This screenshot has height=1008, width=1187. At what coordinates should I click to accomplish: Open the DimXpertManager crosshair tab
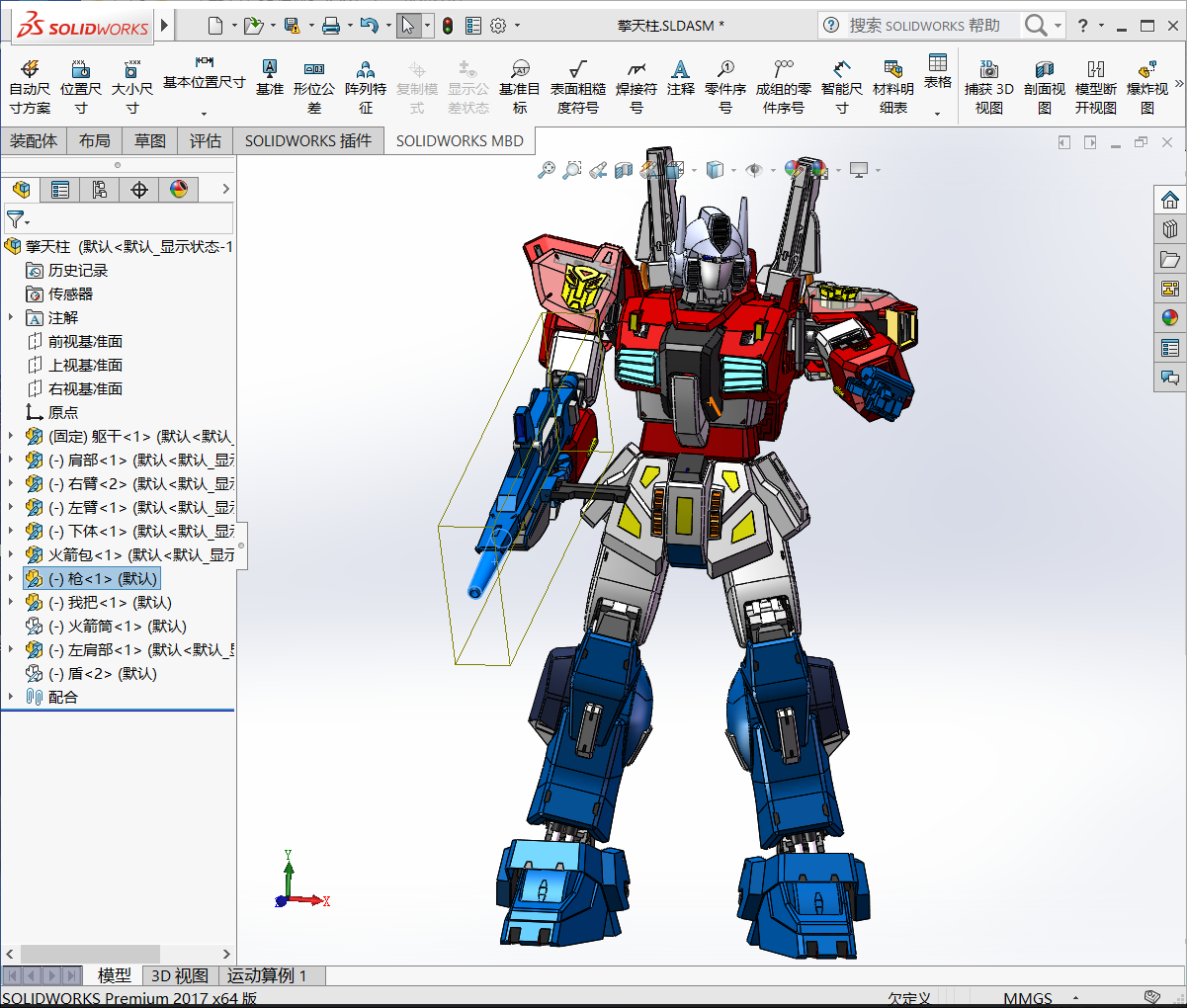pyautogui.click(x=139, y=189)
